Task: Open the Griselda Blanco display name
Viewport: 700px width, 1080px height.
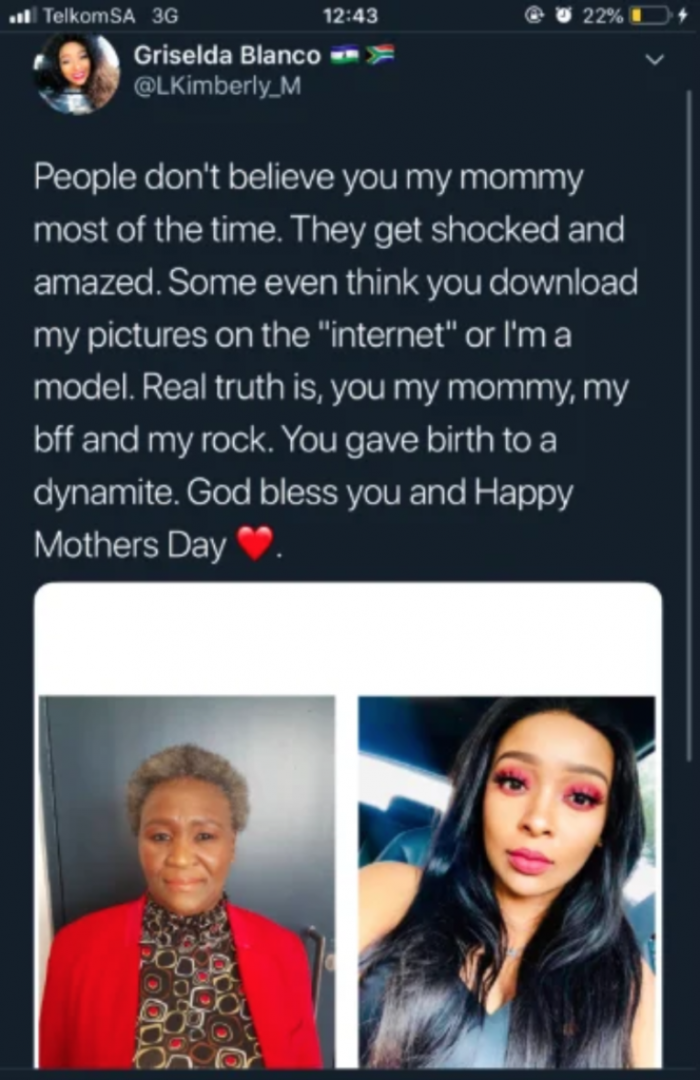Action: (227, 55)
